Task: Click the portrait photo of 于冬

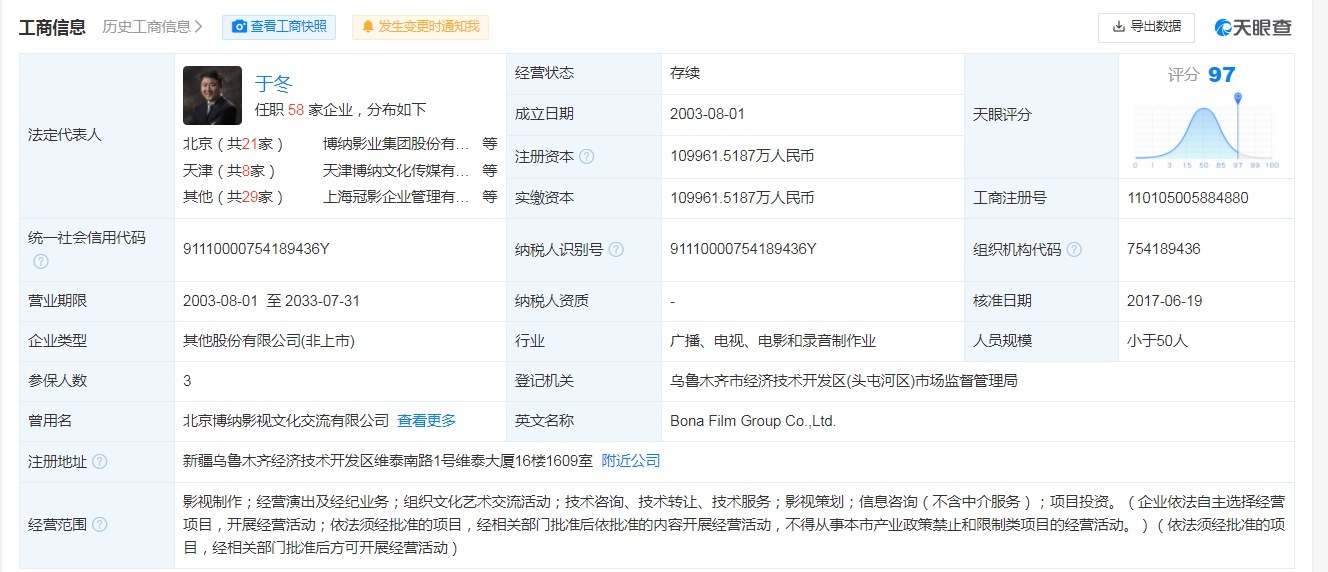Action: coord(212,95)
